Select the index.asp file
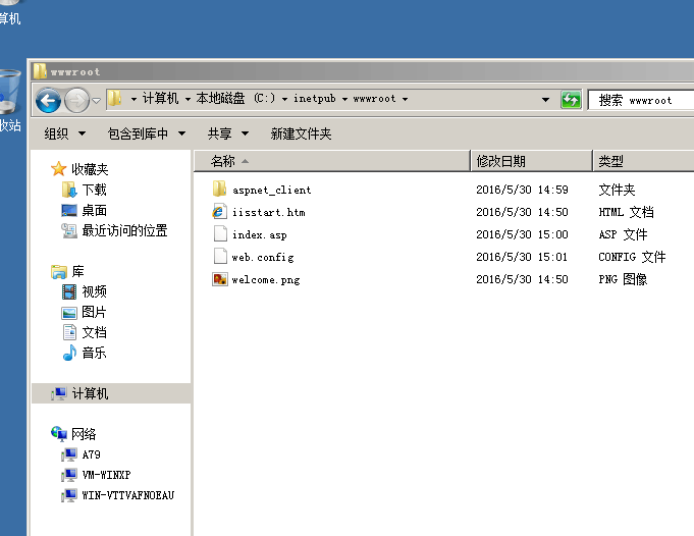This screenshot has height=536, width=694. point(259,235)
